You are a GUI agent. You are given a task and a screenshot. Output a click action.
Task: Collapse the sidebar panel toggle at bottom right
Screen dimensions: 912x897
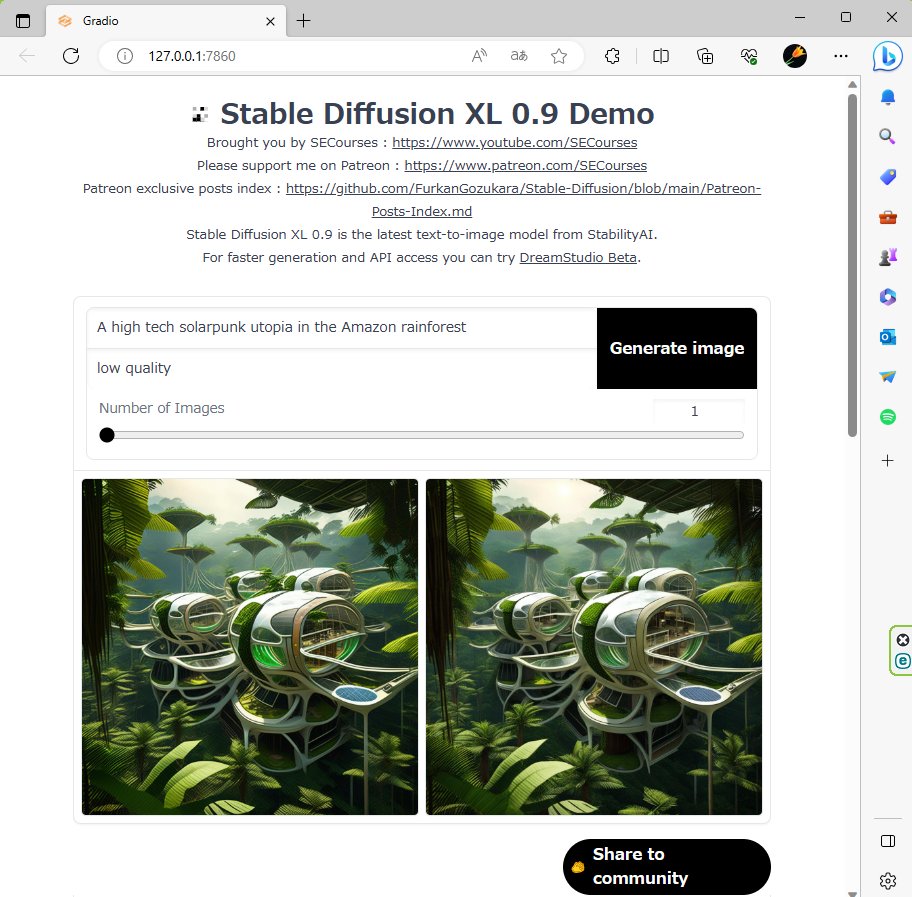click(887, 841)
